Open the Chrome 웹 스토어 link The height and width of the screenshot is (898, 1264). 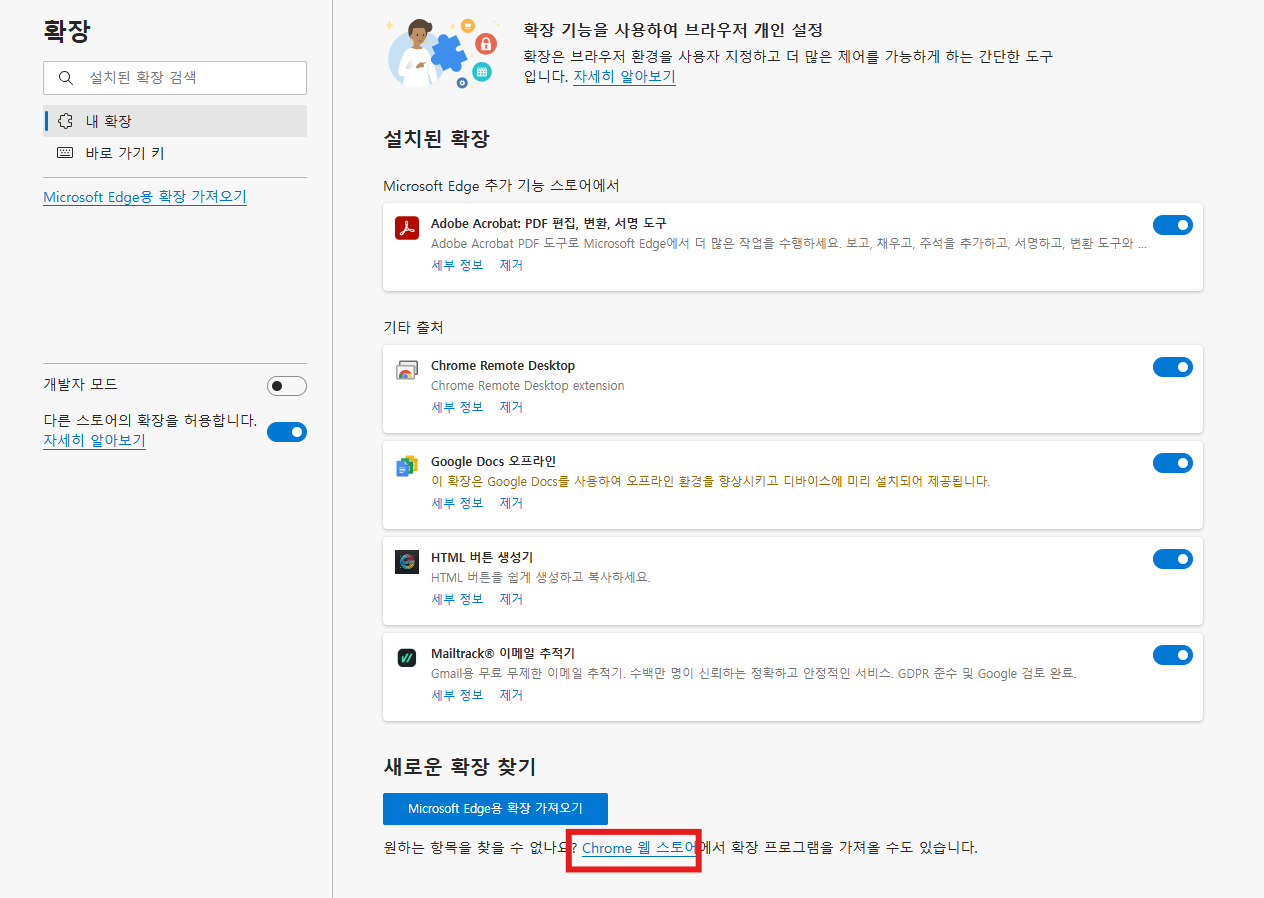(x=639, y=848)
